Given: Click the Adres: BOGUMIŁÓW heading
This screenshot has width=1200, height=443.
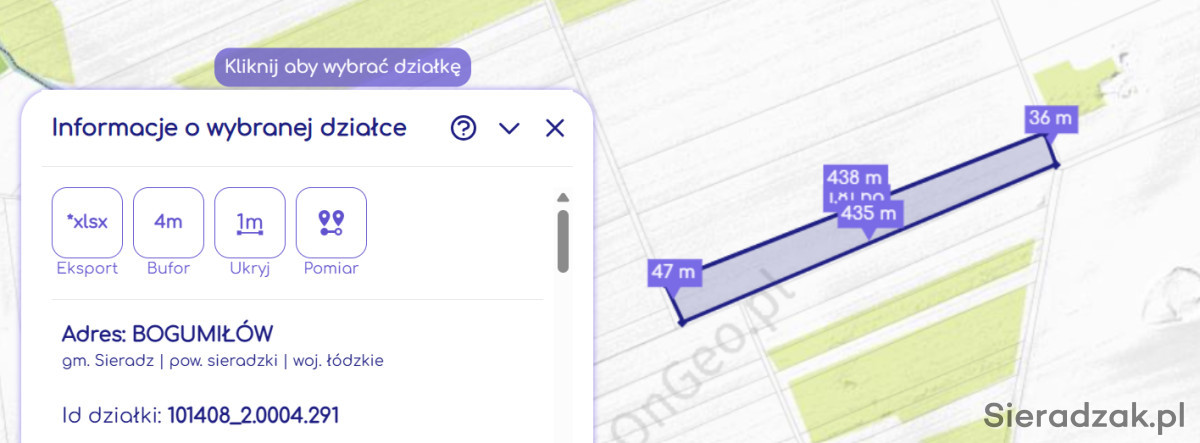Looking at the screenshot, I should [167, 334].
